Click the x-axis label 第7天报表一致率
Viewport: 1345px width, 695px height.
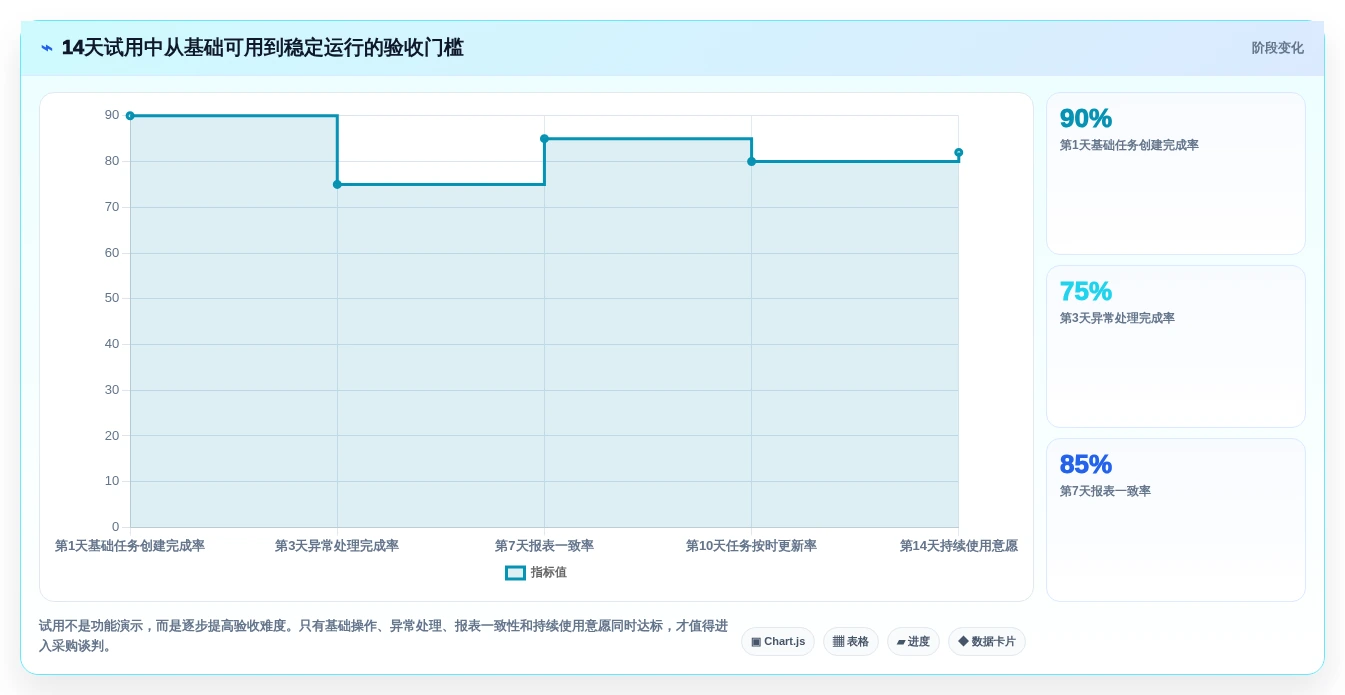544,546
